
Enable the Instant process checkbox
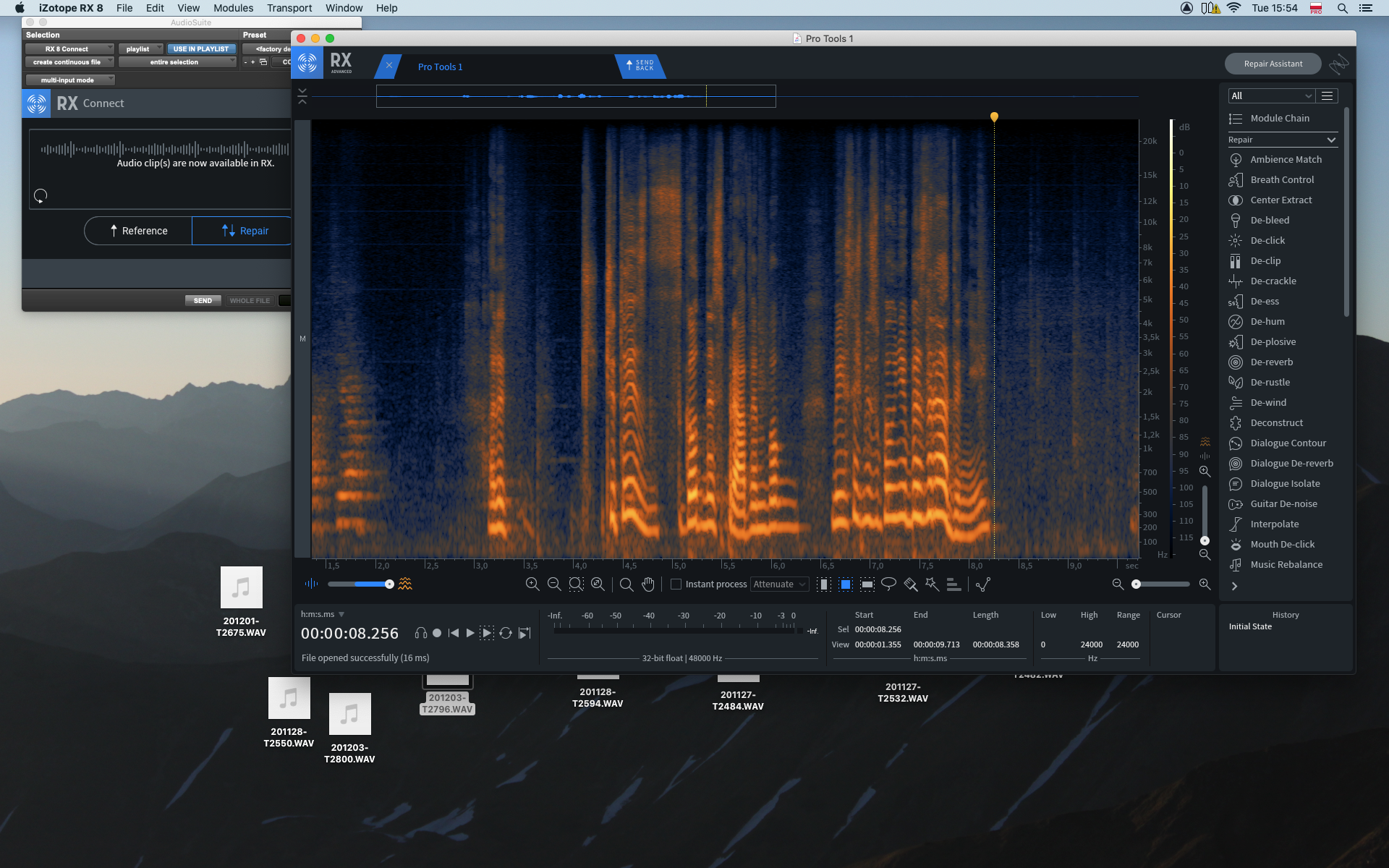pos(676,584)
